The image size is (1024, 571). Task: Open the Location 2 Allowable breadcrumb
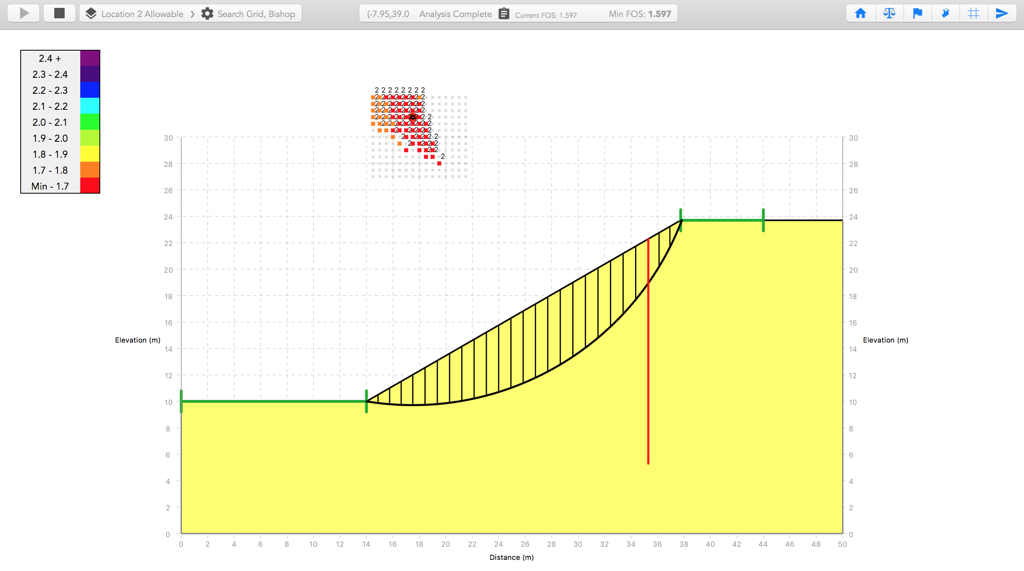tap(142, 14)
